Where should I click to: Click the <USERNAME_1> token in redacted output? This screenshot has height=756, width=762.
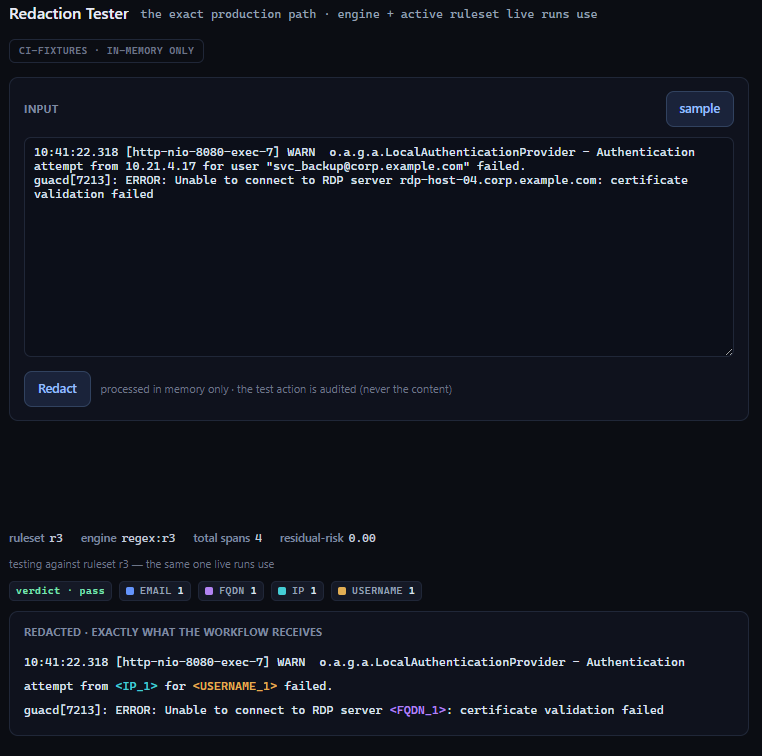235,686
